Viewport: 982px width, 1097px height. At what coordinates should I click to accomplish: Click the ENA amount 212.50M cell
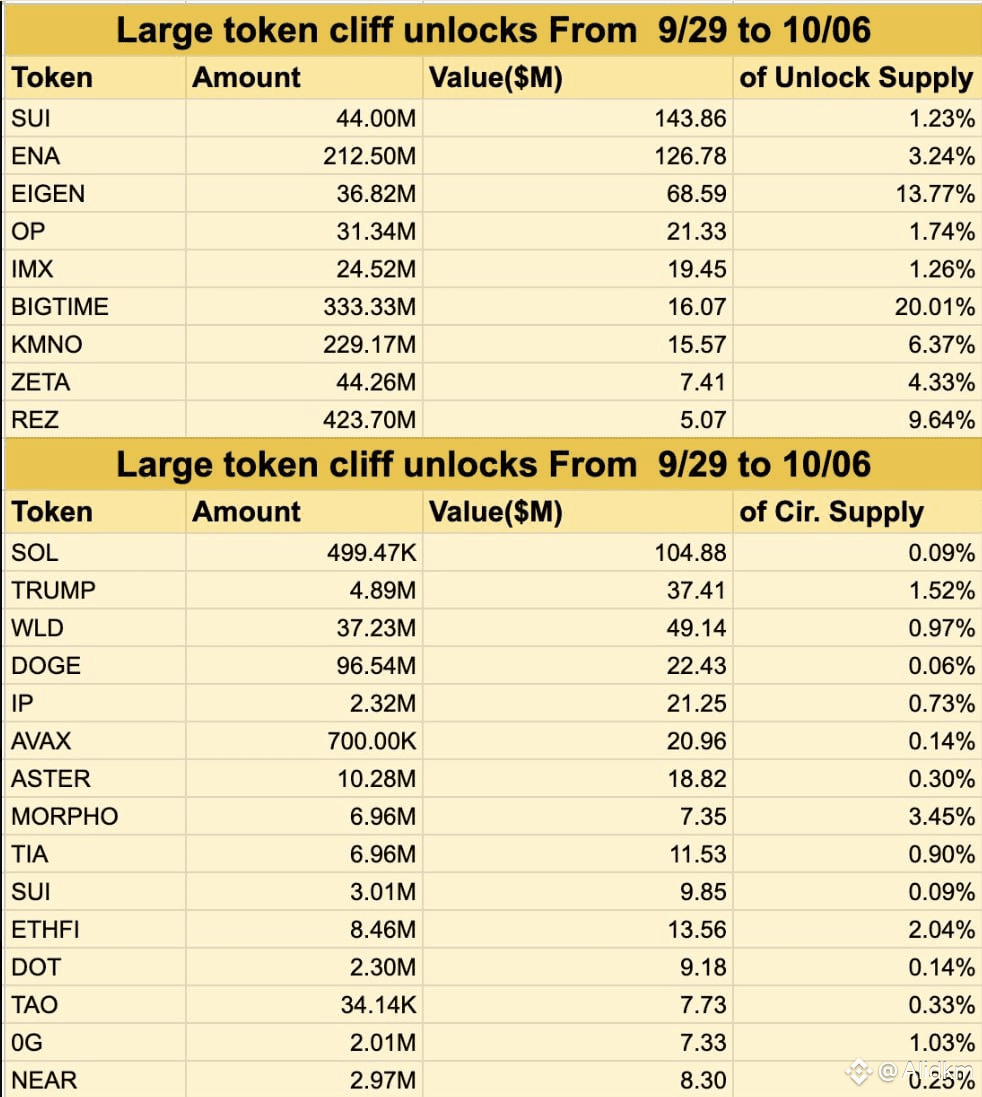[x=304, y=156]
